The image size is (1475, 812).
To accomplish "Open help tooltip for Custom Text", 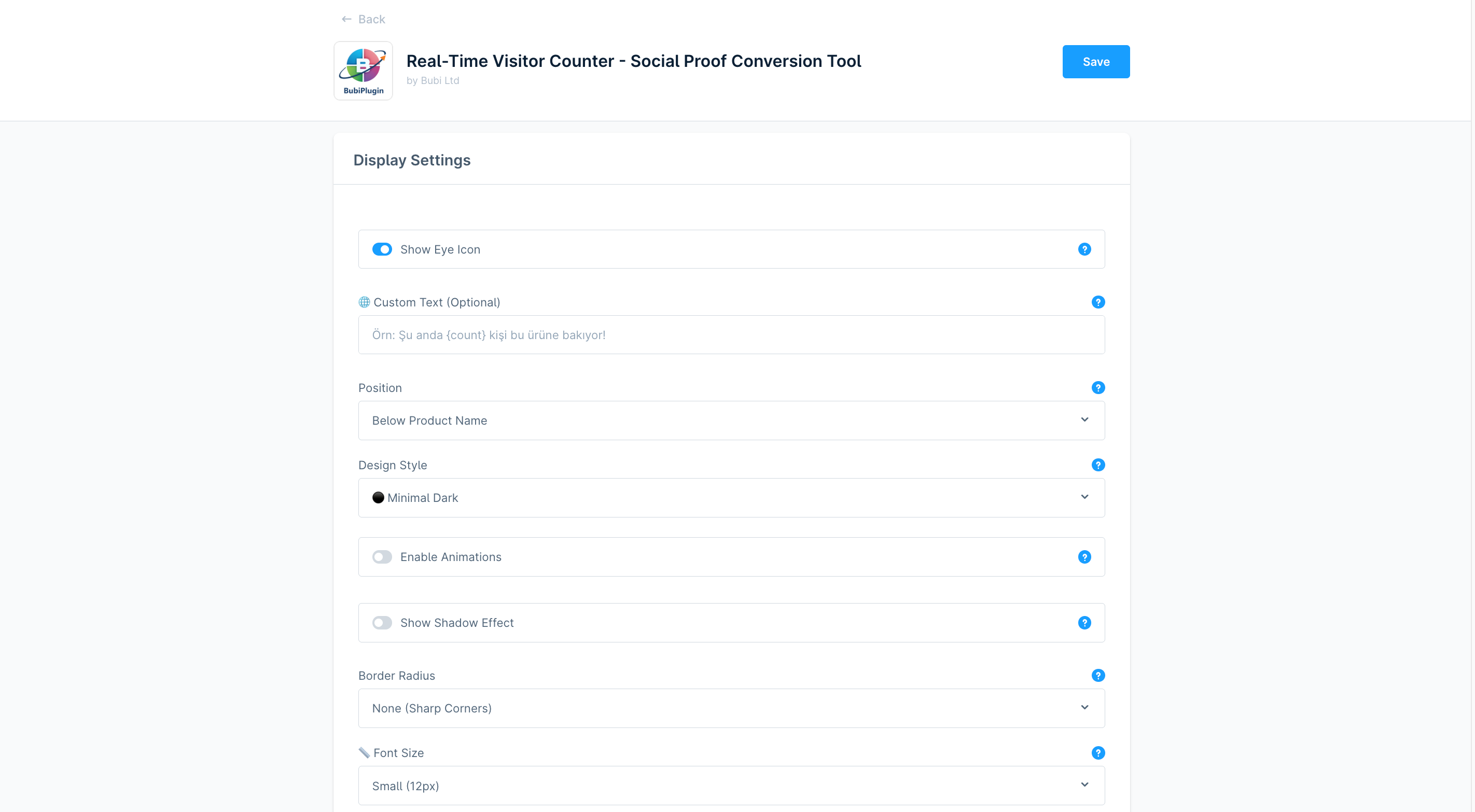I will pos(1097,302).
